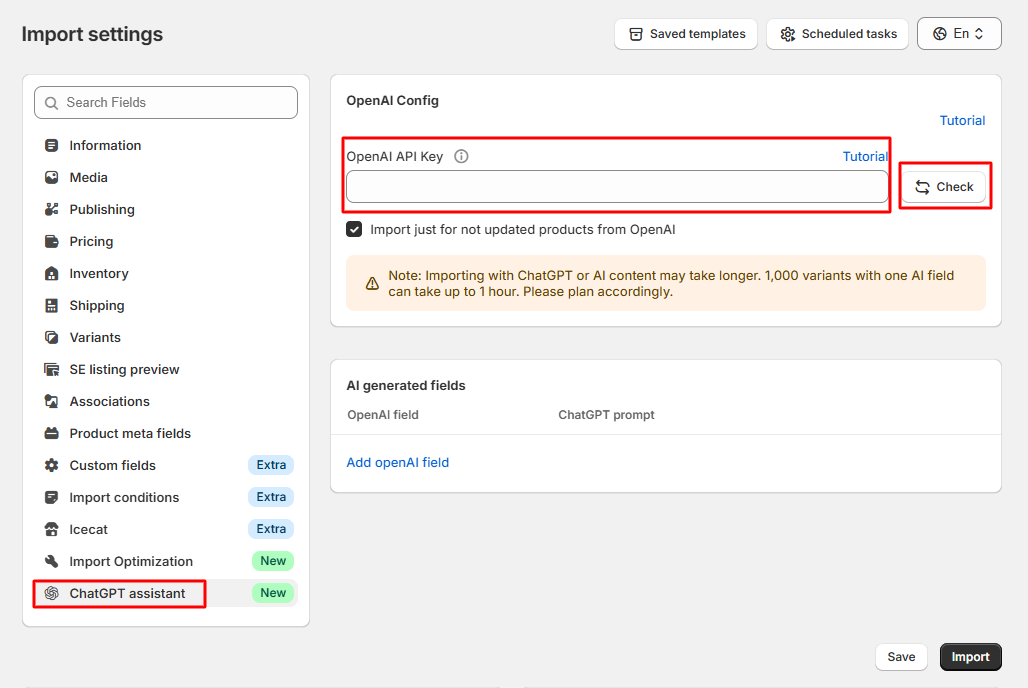Open the En language dropdown
Screen dimensions: 1028x688
(x=959, y=33)
